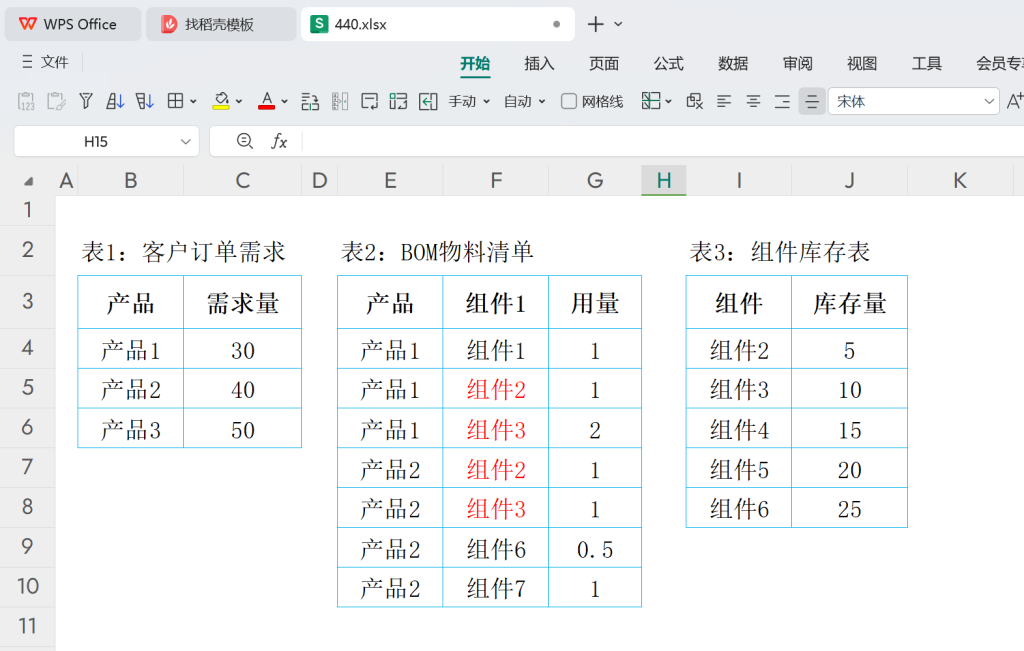Expand the font color dropdown arrow
This screenshot has width=1024, height=651.
tap(285, 101)
